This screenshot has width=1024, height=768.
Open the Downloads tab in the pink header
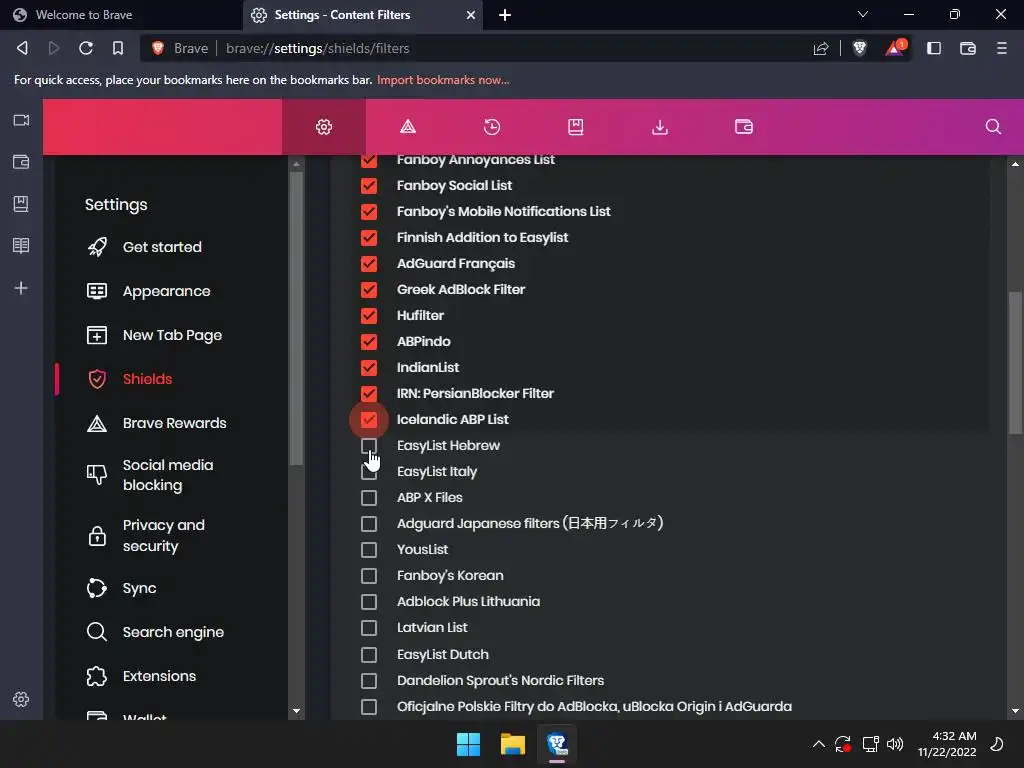660,127
